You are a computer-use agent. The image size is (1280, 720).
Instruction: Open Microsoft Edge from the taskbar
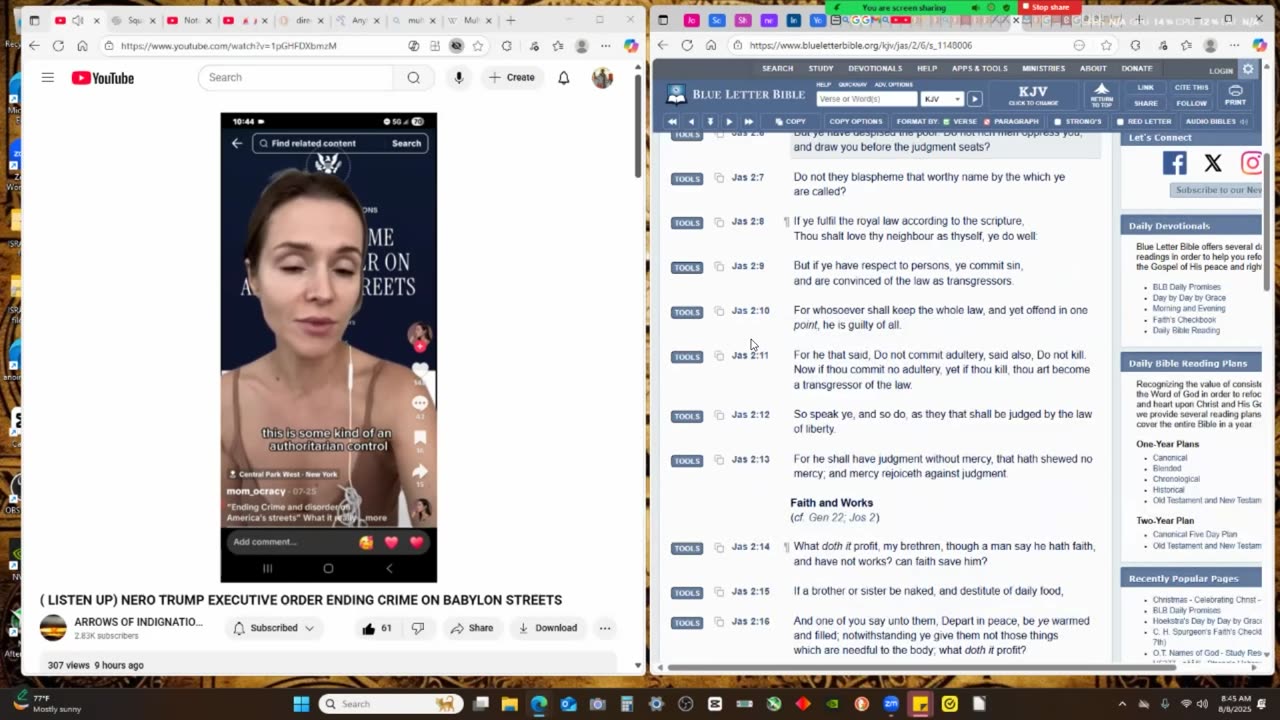point(539,704)
